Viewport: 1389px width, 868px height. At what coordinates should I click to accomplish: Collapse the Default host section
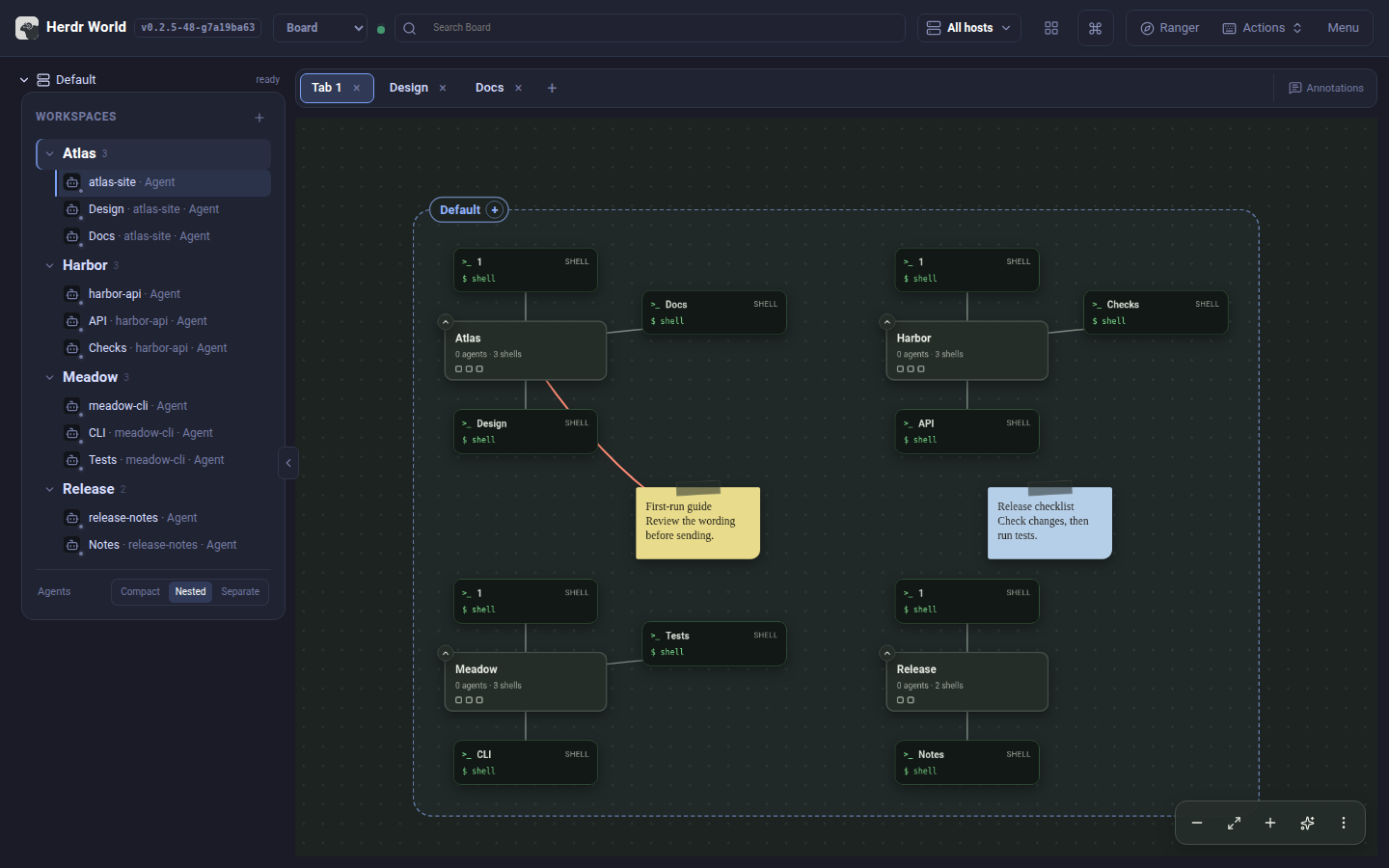(x=24, y=80)
